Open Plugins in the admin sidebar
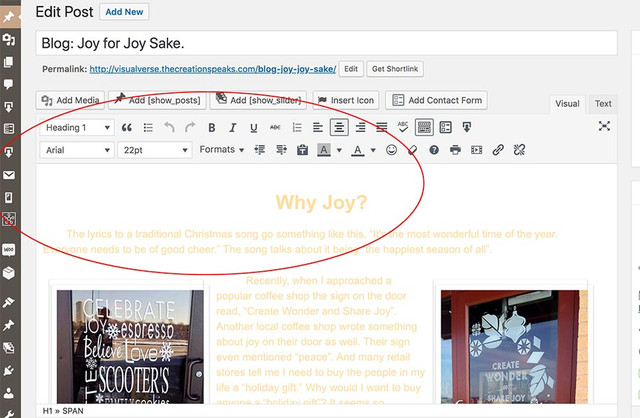 point(9,371)
